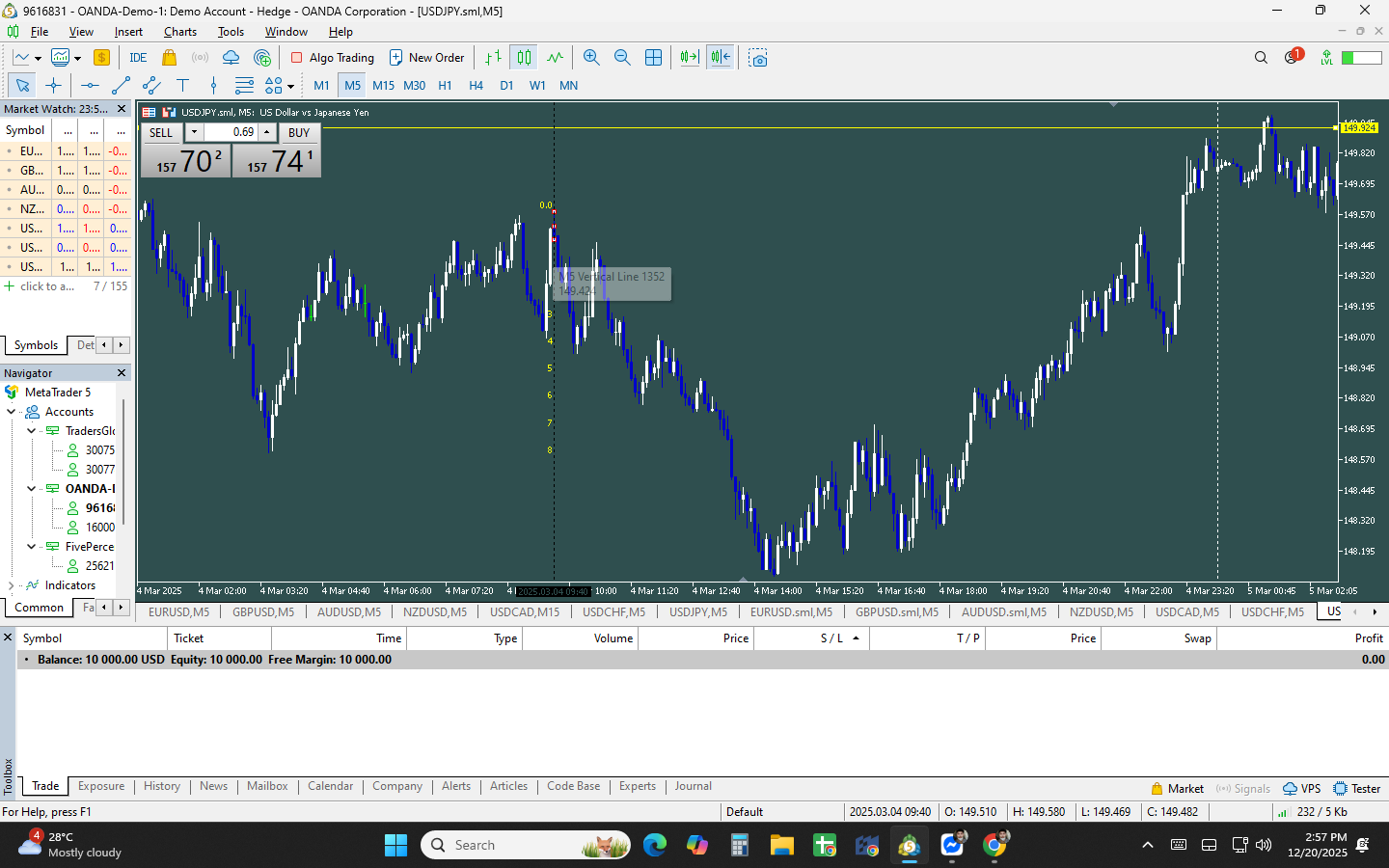Click the BUY button on chart
1389x868 pixels.
[x=299, y=133]
